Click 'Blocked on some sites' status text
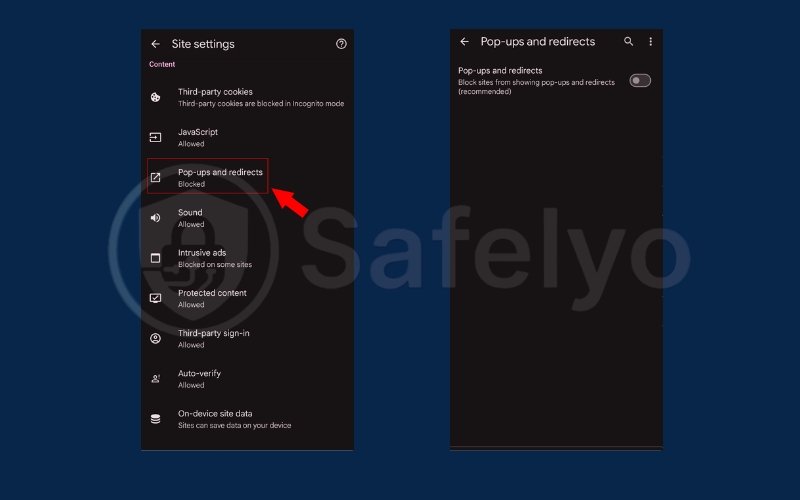Image resolution: width=800 pixels, height=500 pixels. 215,265
